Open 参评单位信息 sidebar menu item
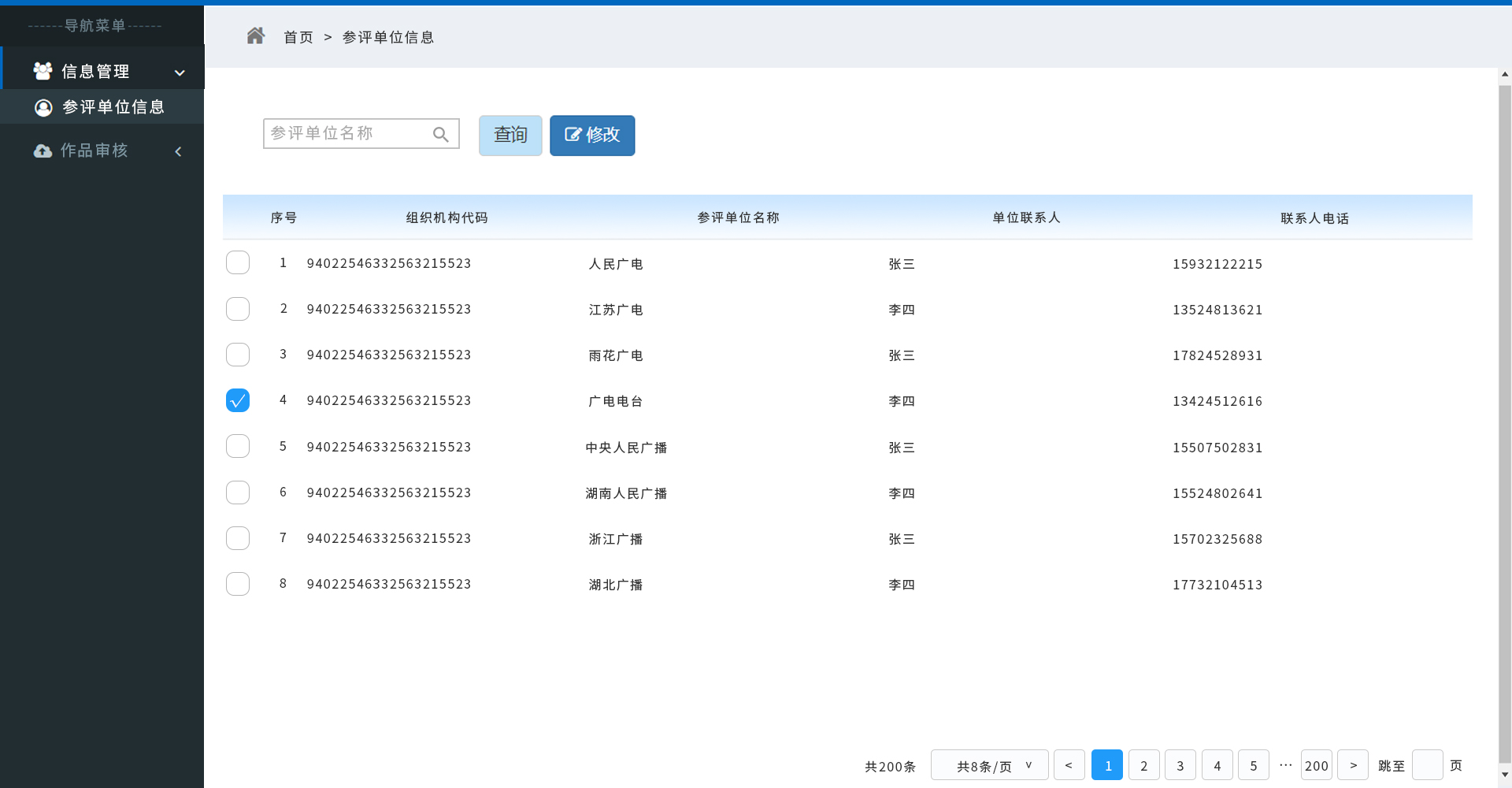The image size is (1512, 788). coord(113,107)
